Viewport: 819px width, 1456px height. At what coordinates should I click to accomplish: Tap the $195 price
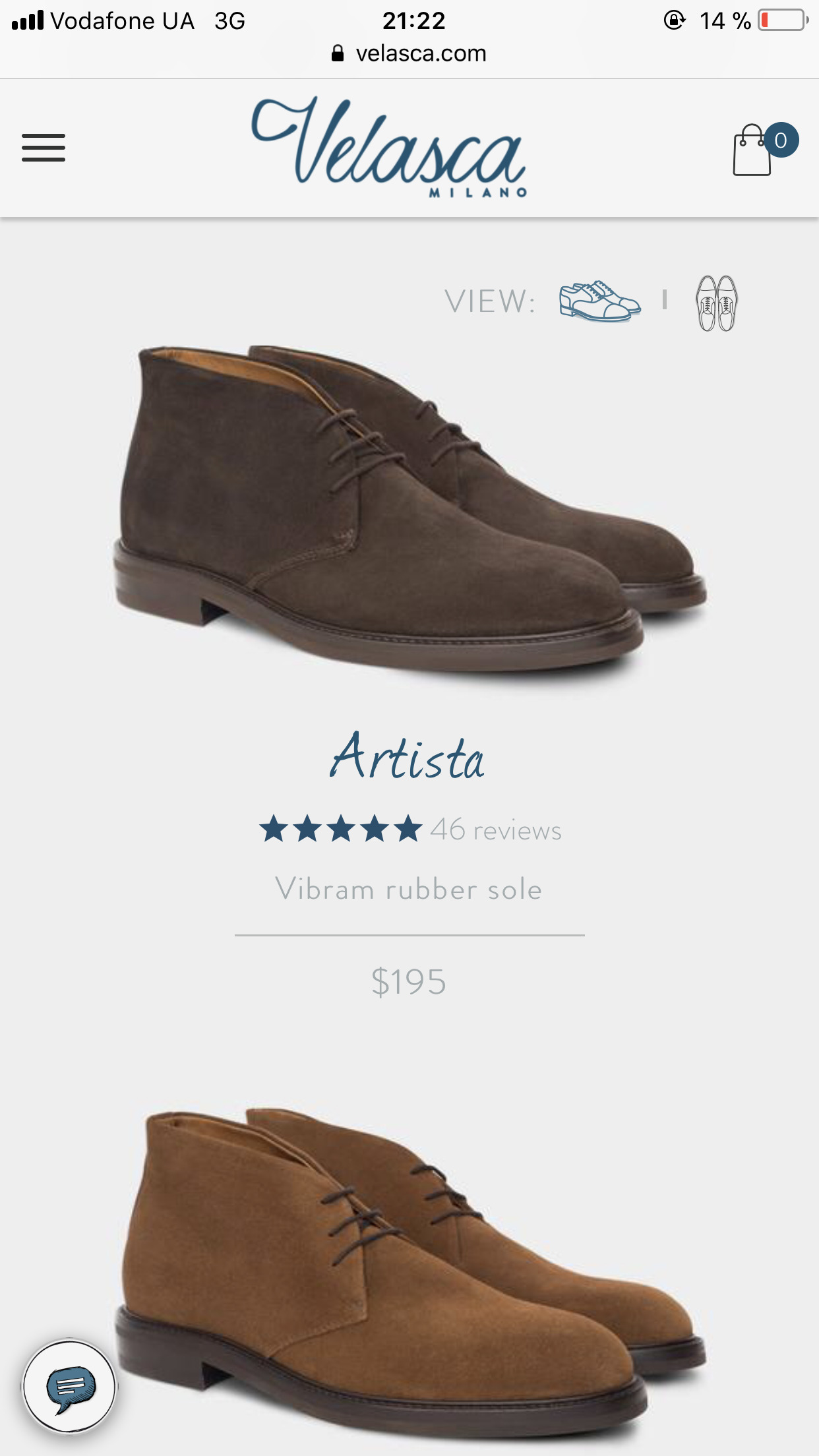click(409, 982)
